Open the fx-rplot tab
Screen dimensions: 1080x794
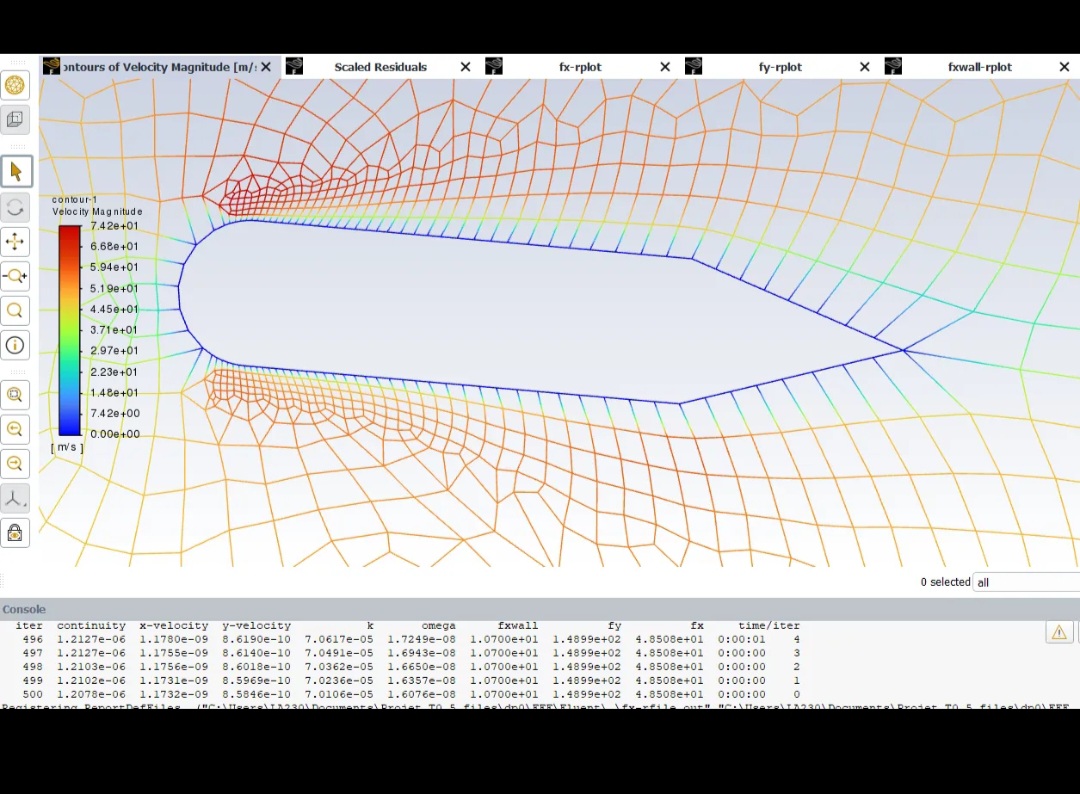coord(580,67)
